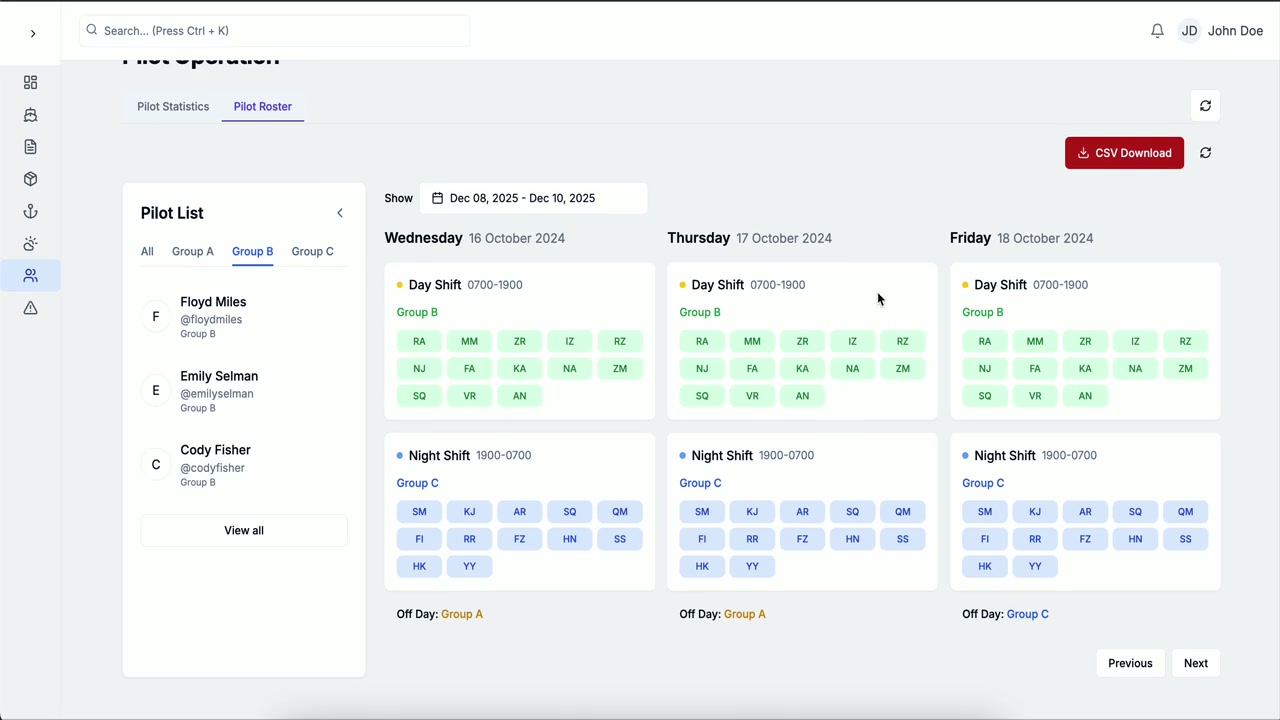
Task: Download the roster as CSV
Action: click(x=1124, y=153)
